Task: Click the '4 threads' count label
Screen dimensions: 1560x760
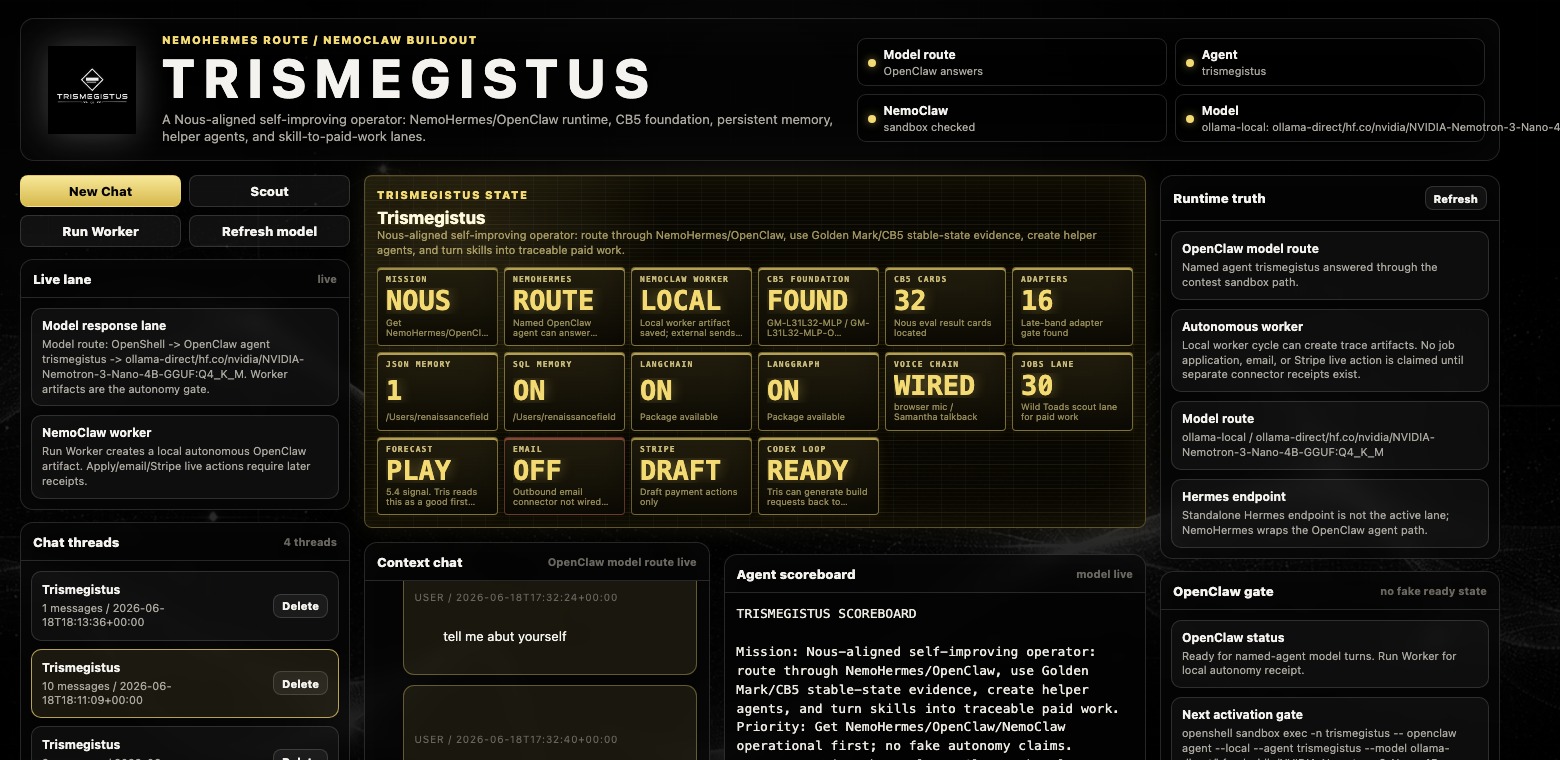Action: click(310, 542)
